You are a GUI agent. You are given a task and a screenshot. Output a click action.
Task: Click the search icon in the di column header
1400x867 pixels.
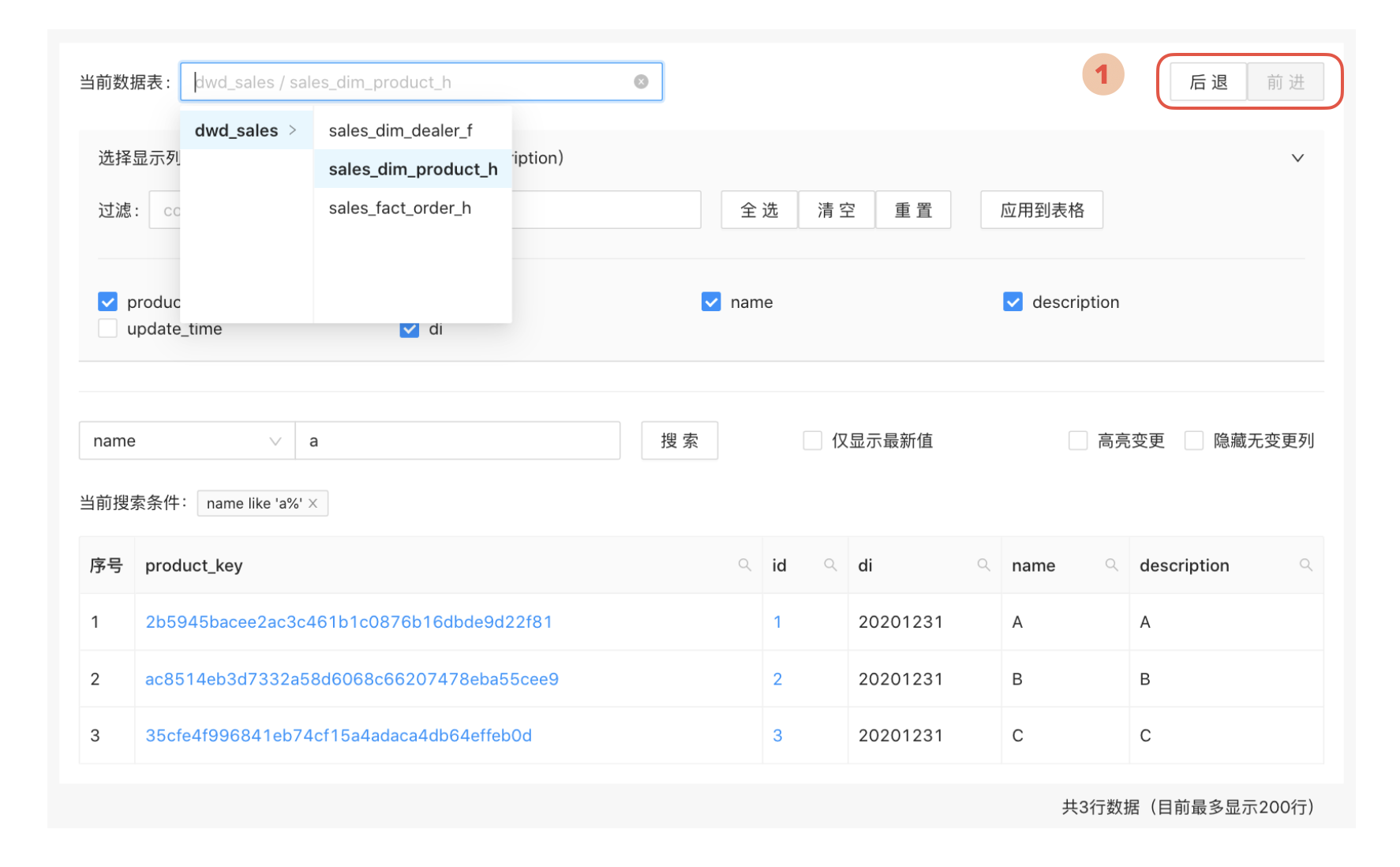coord(983,565)
